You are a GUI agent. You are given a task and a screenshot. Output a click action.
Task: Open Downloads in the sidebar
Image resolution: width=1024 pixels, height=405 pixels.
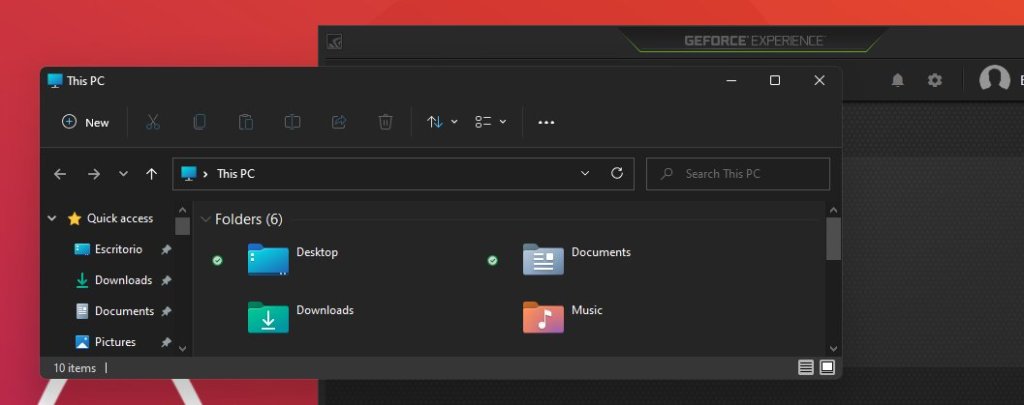pos(114,280)
